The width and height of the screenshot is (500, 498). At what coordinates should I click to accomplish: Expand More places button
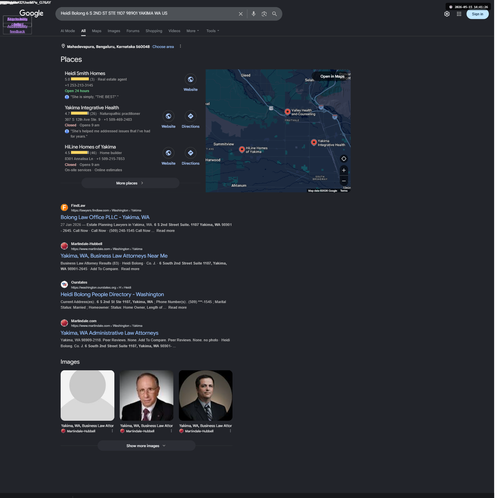click(x=130, y=183)
